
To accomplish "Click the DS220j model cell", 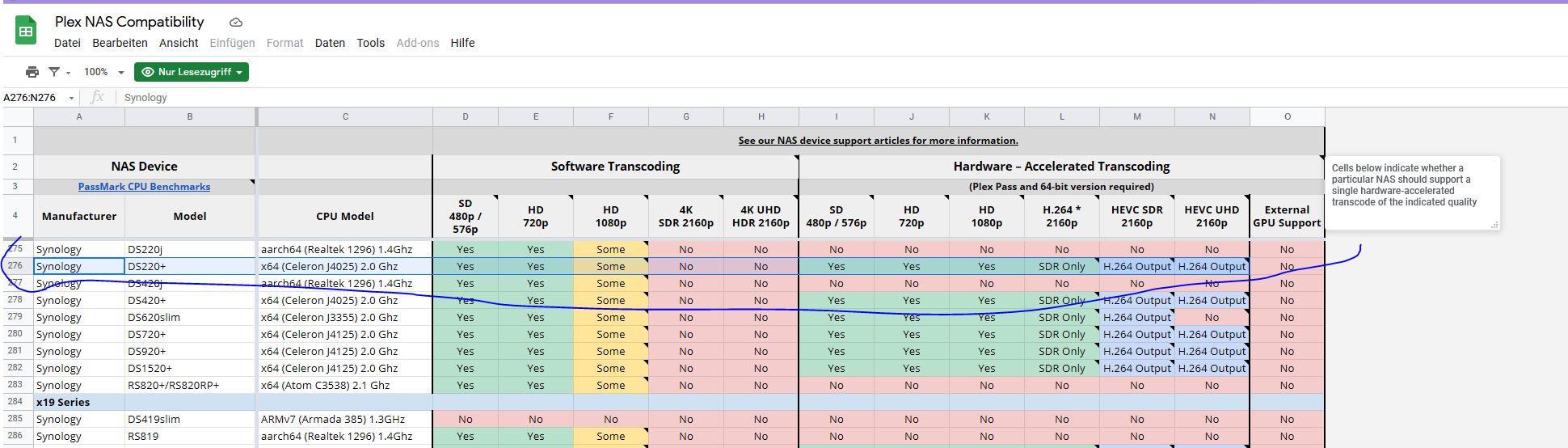I will coord(190,249).
